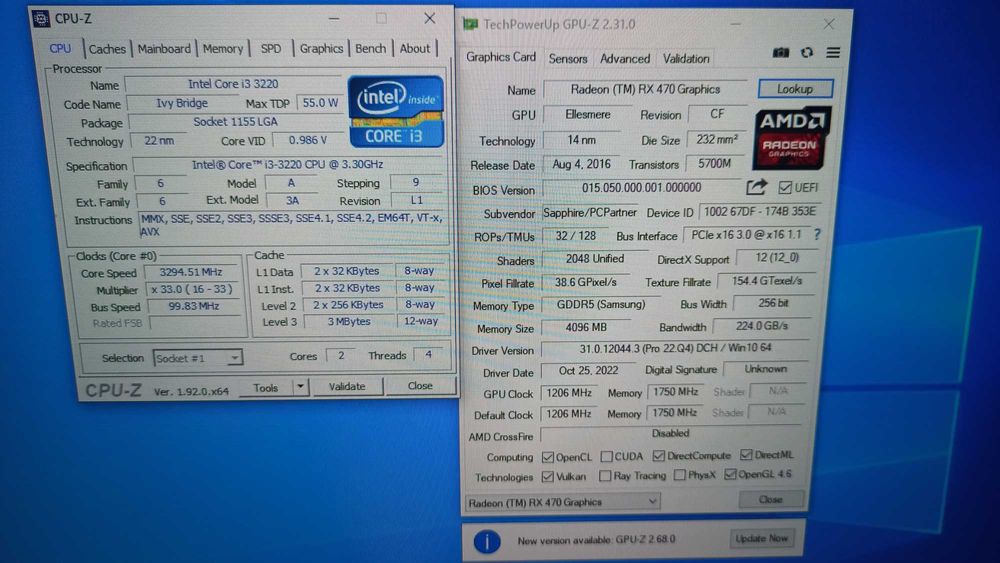Switch to the SPD tab in CPU-Z

(270, 48)
